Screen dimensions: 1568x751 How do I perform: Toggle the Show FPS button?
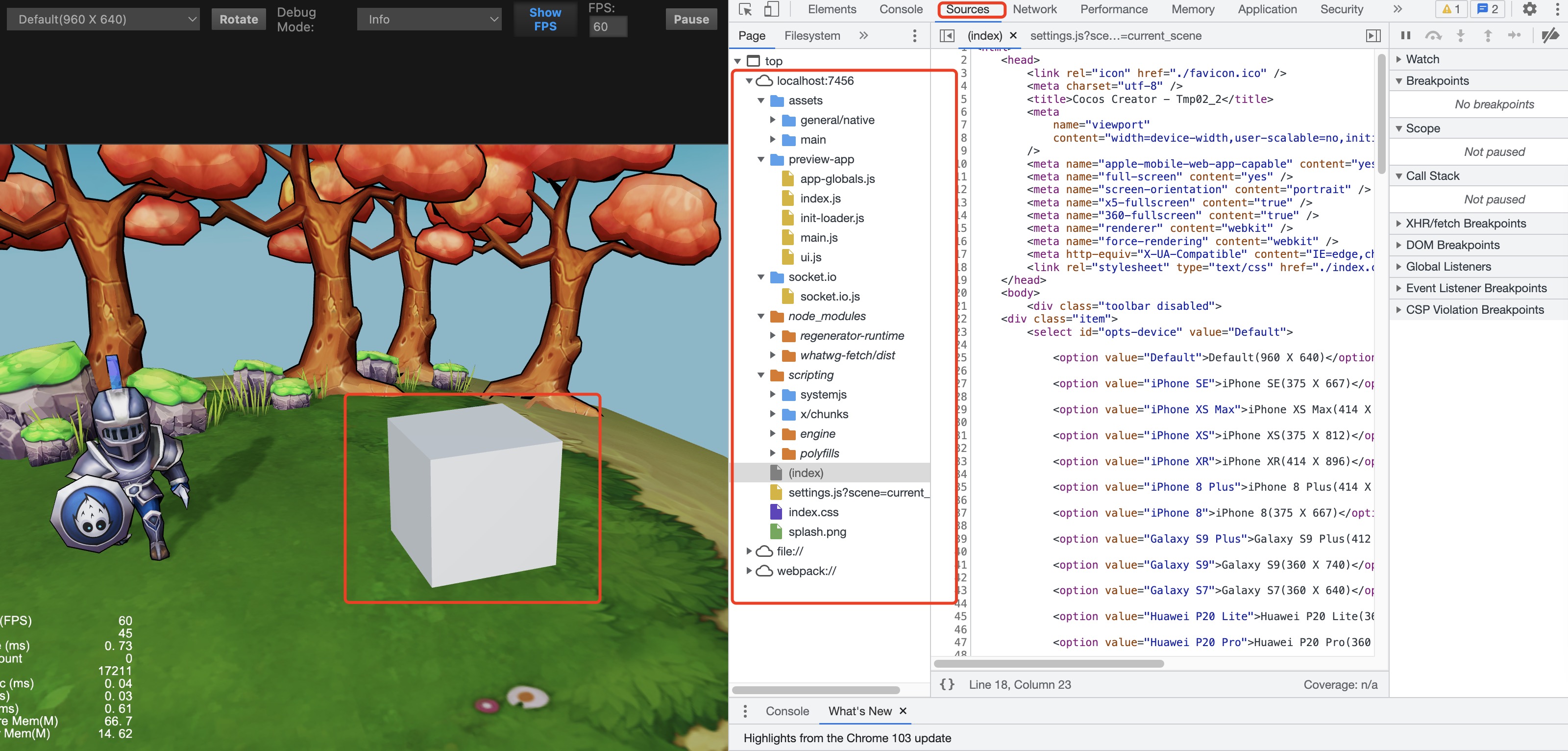coord(545,19)
